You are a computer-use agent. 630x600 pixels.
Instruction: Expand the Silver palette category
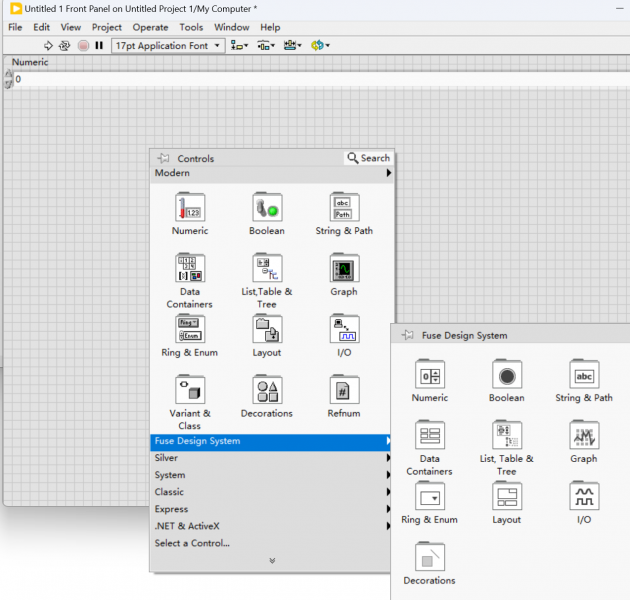coord(271,458)
